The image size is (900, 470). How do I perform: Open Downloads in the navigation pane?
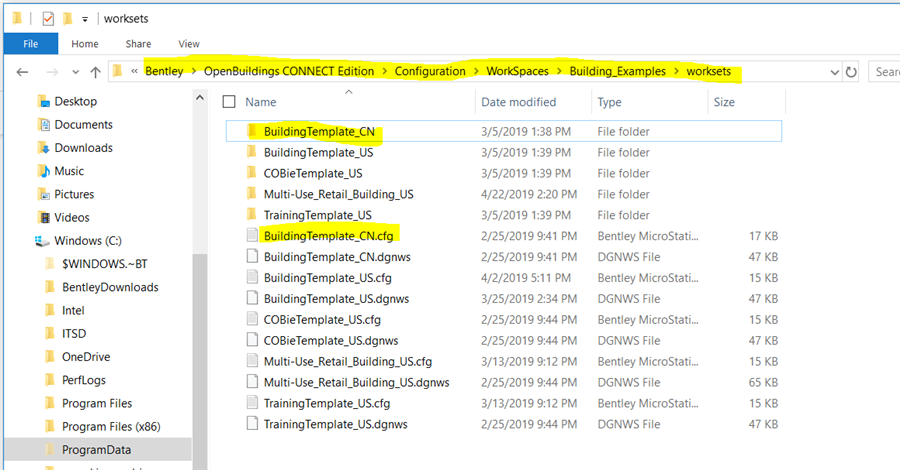(83, 147)
